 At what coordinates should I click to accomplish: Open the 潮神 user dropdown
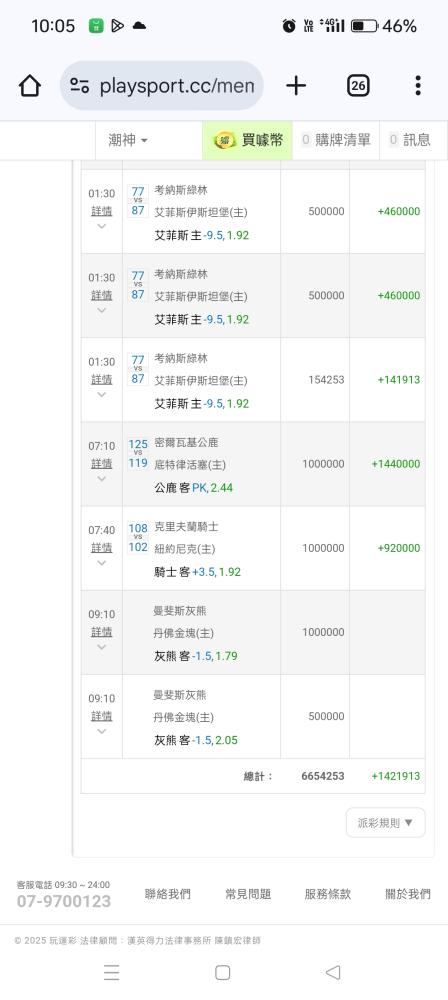128,140
